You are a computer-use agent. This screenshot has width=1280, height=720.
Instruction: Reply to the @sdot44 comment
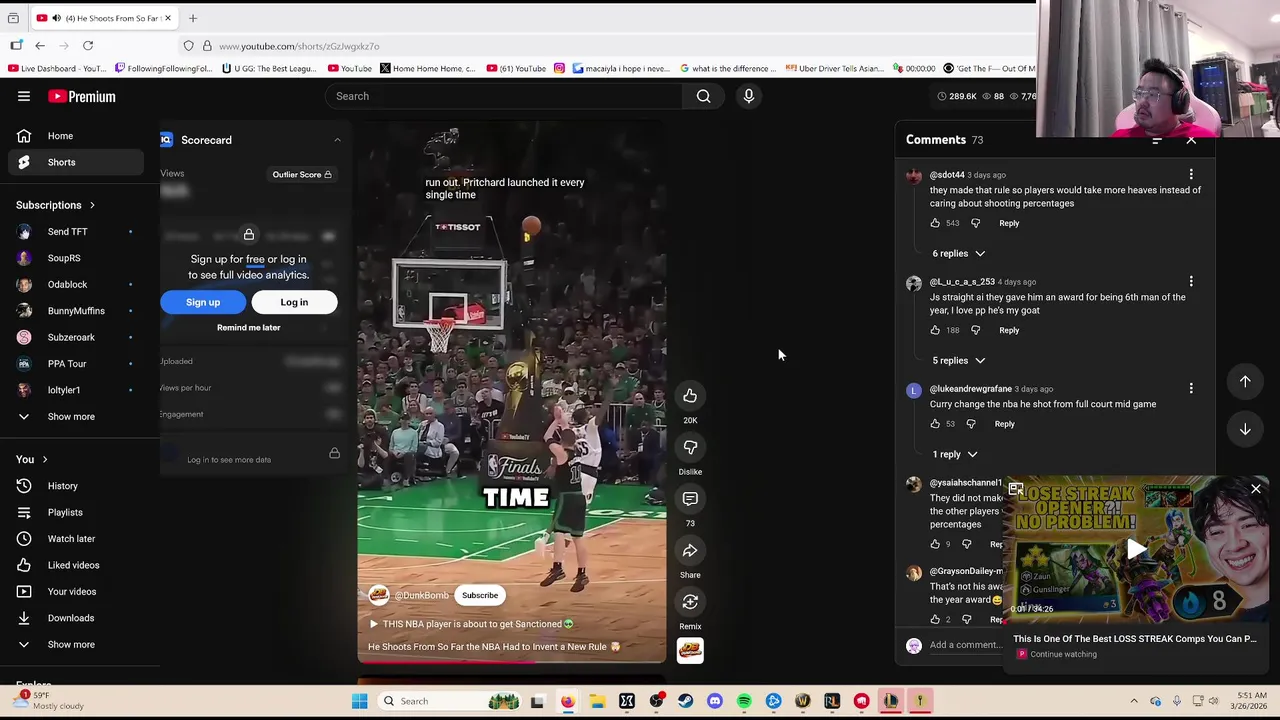coord(1009,223)
